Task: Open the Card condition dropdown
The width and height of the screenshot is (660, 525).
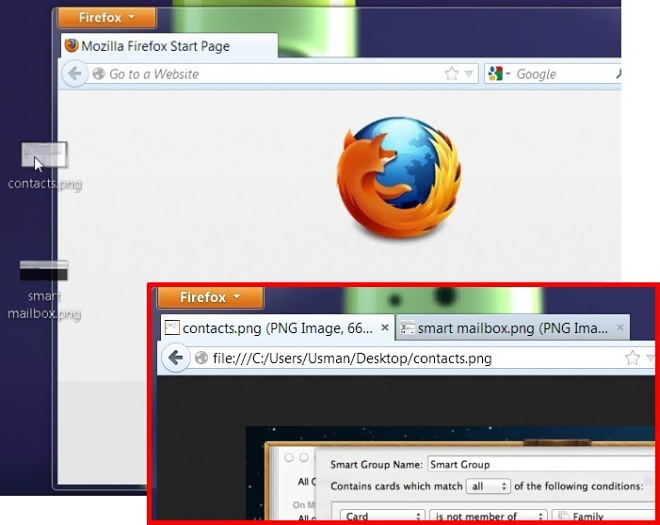Action: 381,516
